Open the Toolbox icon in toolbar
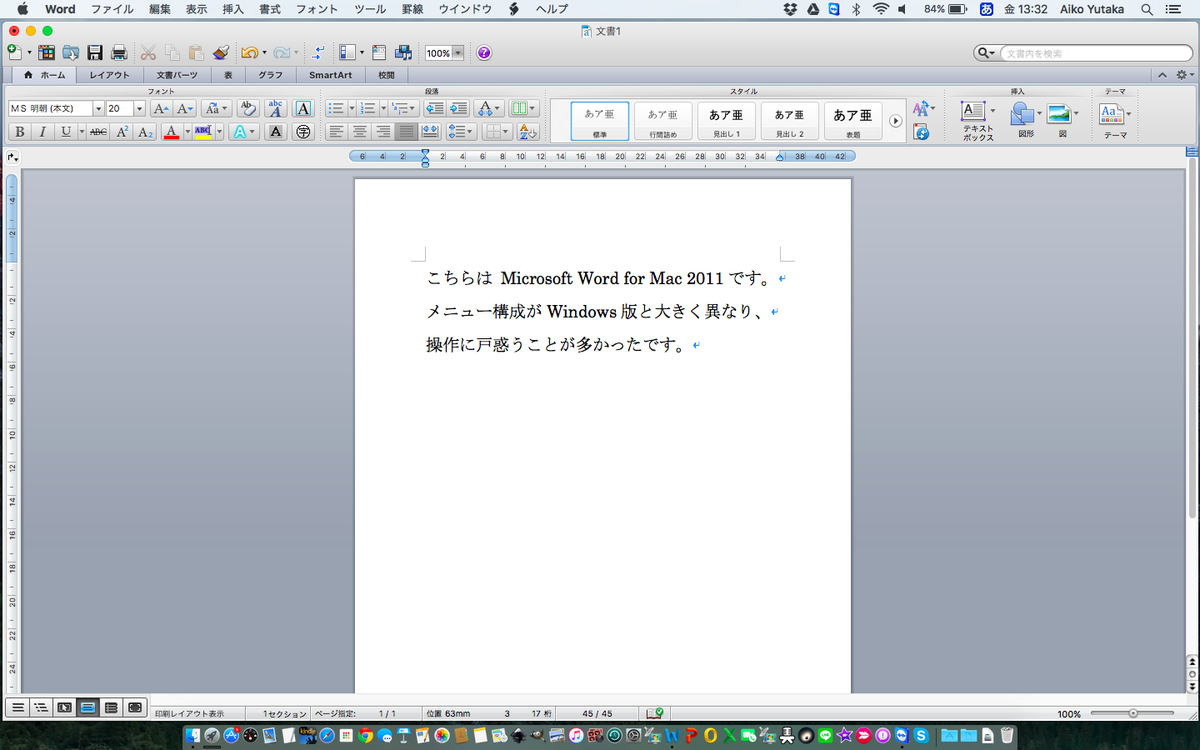 point(380,52)
